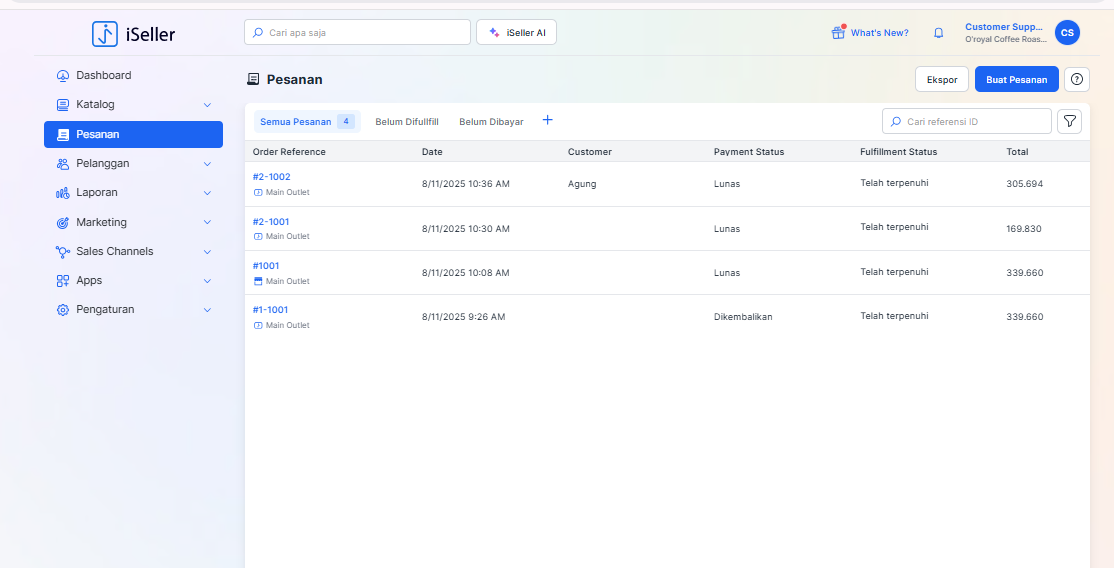Open Dashboard from the sidebar
The image size is (1114, 568).
[x=103, y=75]
